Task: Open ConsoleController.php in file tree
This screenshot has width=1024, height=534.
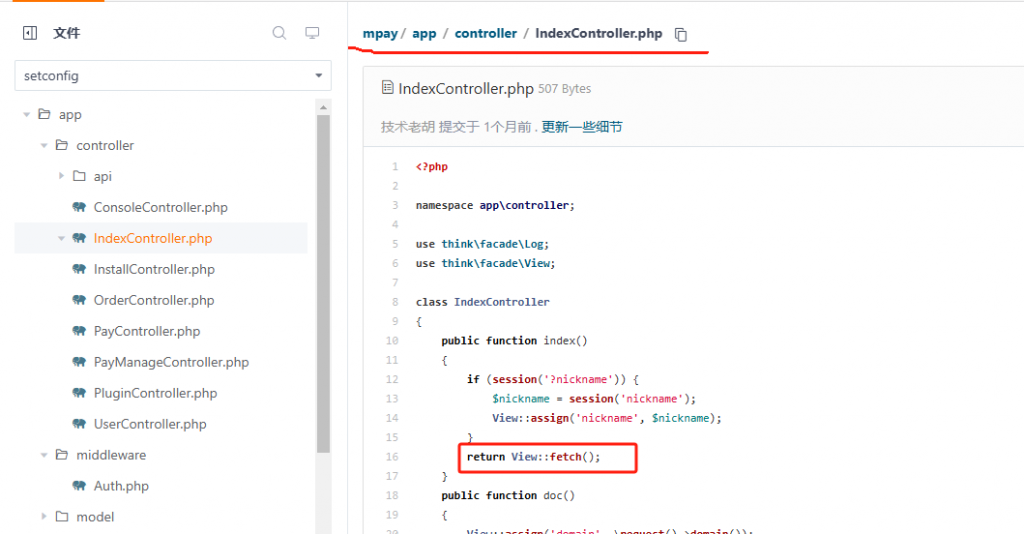Action: point(161,208)
